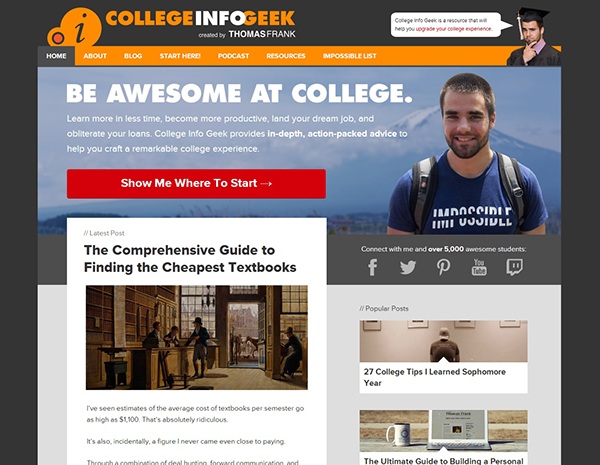Select Start Here! in navigation
The height and width of the screenshot is (465, 600).
click(x=180, y=56)
